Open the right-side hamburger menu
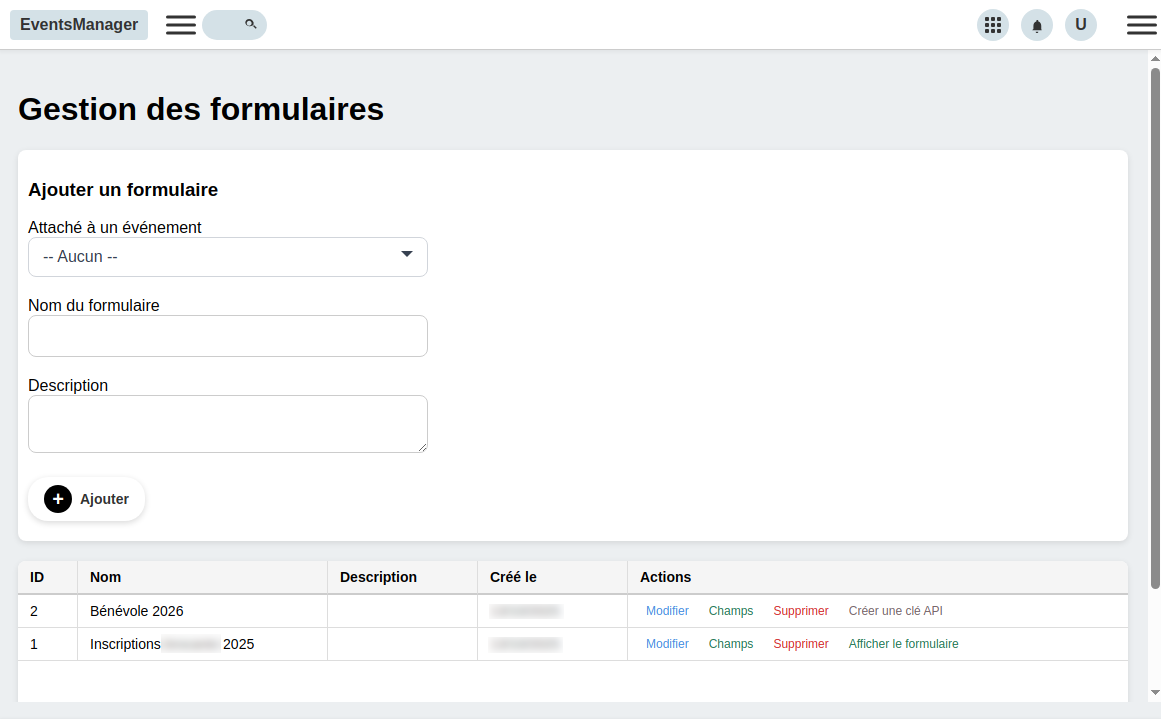Viewport: 1161px width, 719px height. (1141, 25)
